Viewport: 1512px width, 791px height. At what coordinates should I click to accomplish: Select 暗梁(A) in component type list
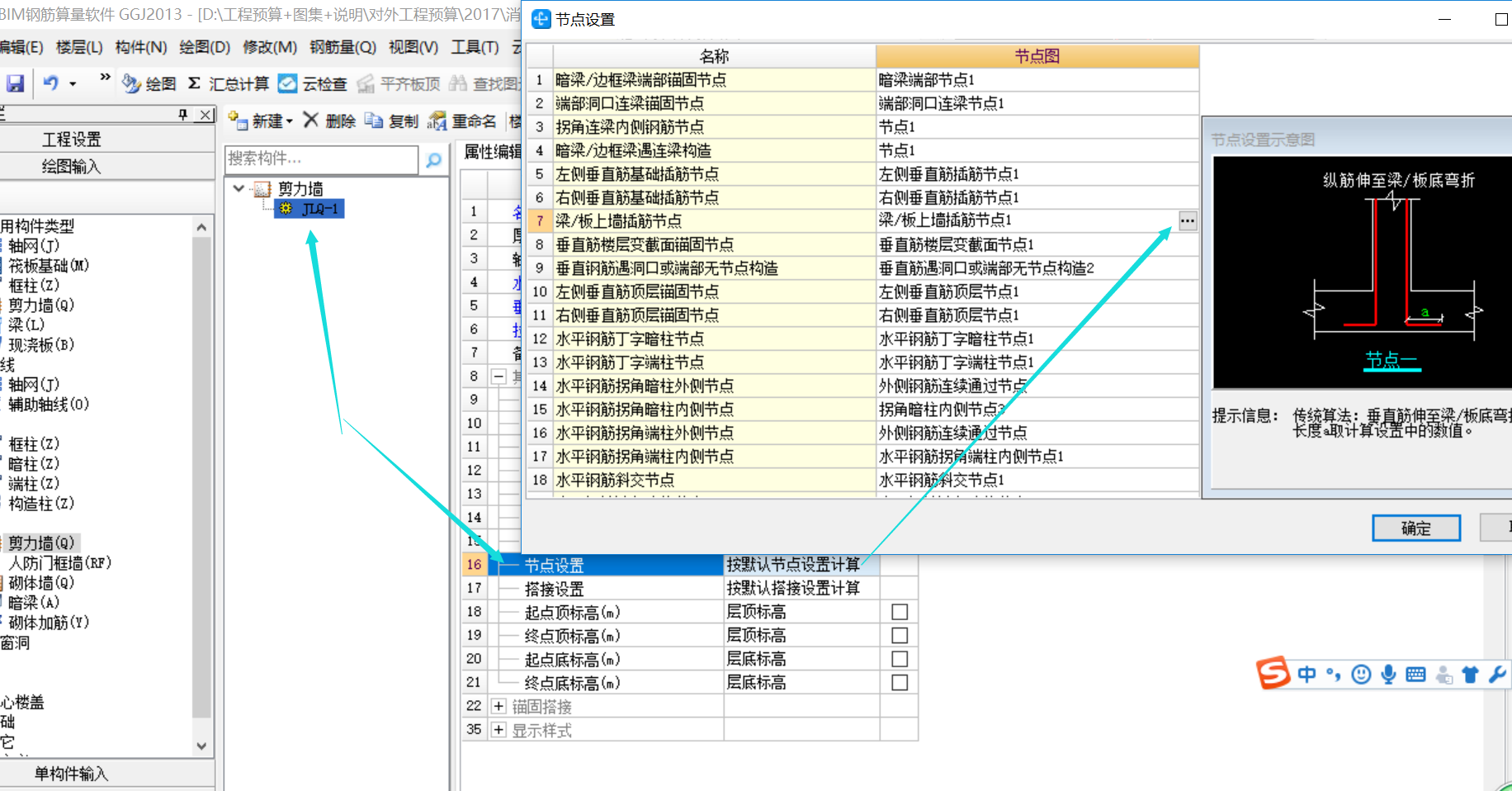34,603
